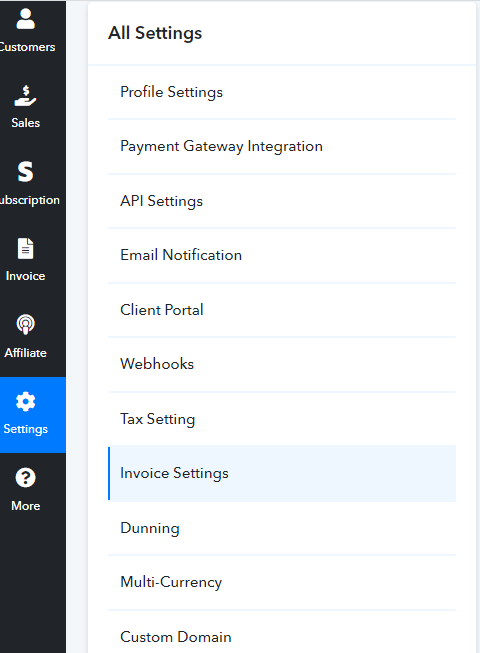The image size is (480, 653).
Task: Open Profile Settings
Action: point(282,92)
